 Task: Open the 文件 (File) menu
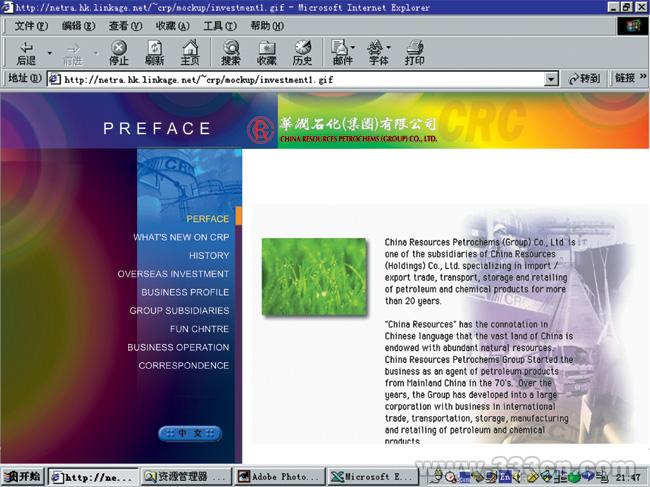click(x=31, y=26)
